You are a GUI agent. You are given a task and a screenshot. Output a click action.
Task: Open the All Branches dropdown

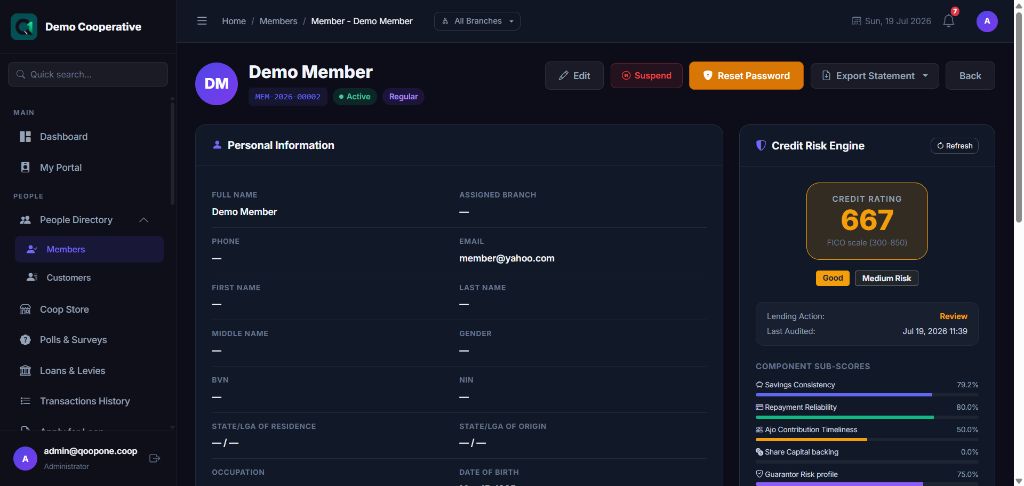pos(477,21)
